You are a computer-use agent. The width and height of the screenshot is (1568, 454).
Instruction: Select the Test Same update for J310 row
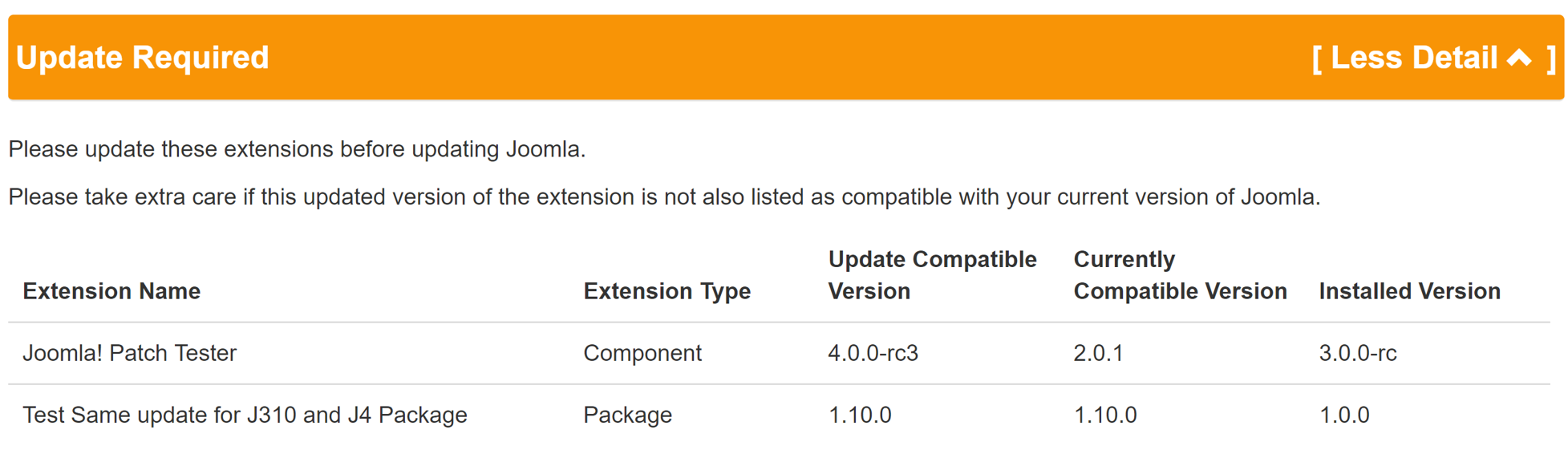tap(245, 415)
